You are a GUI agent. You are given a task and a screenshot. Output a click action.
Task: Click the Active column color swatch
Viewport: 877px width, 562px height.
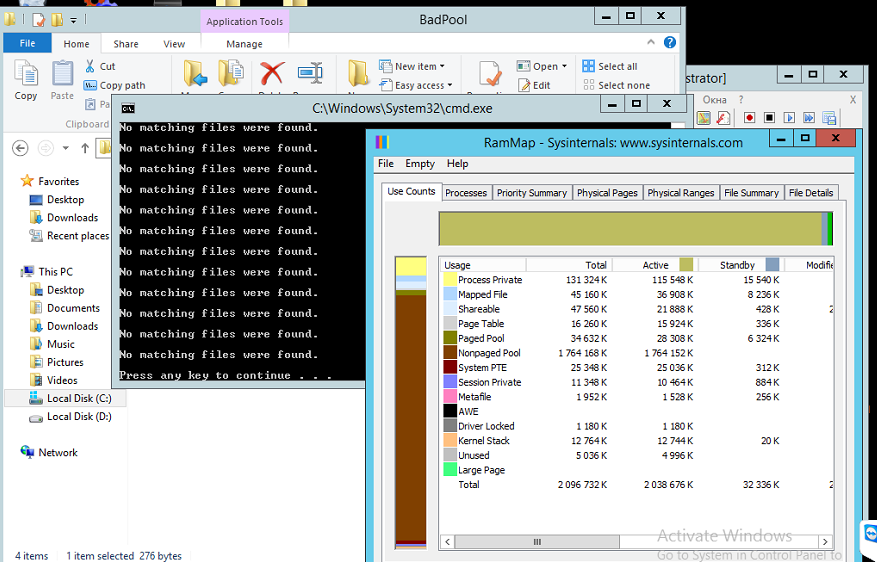[686, 265]
